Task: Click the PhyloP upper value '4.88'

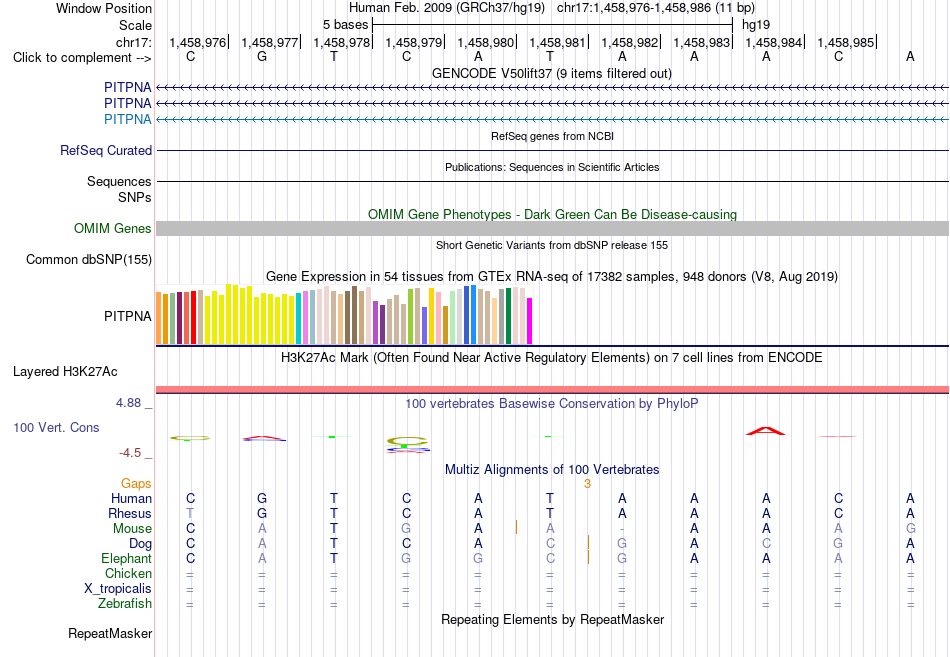Action: 128,403
